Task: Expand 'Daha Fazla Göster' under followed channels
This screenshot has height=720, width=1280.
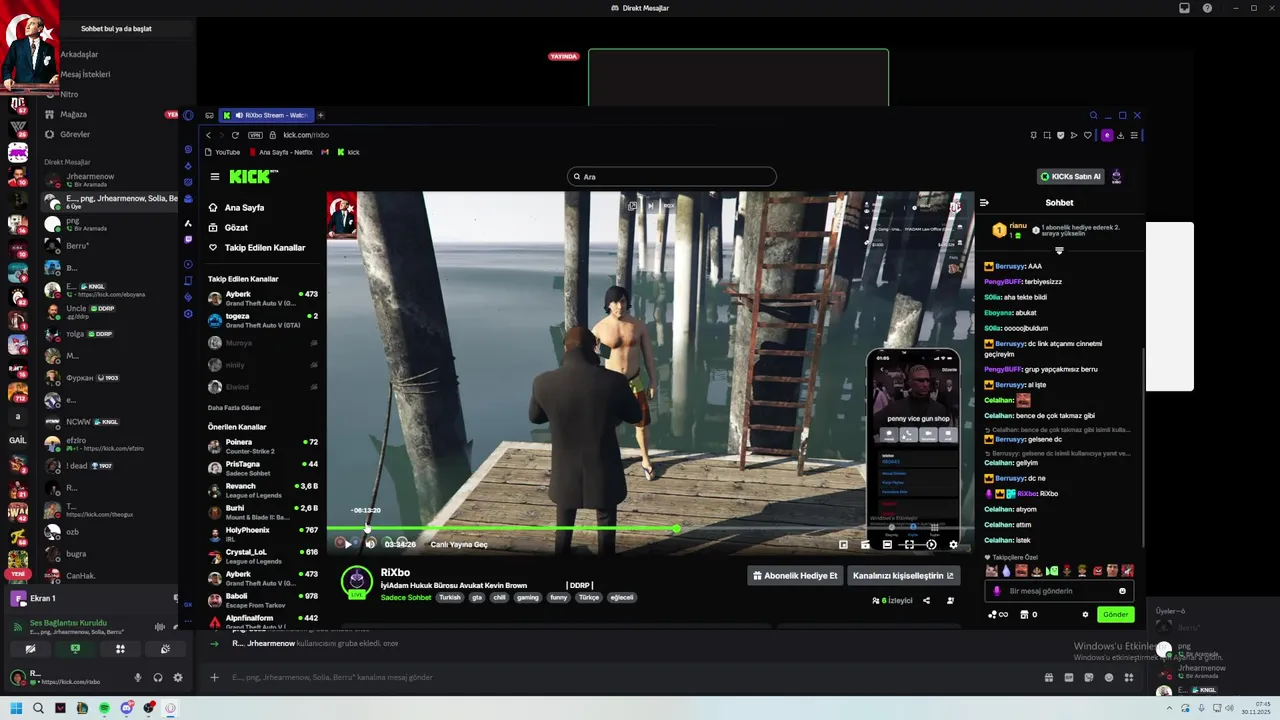Action: click(234, 408)
